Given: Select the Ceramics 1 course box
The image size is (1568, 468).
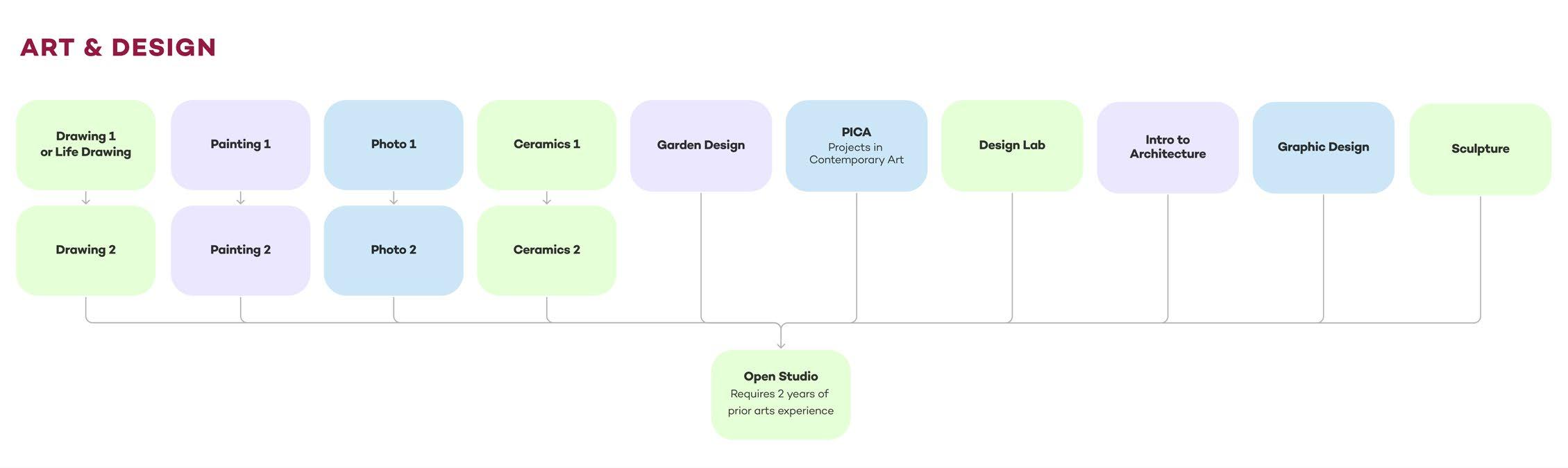Looking at the screenshot, I should (546, 144).
